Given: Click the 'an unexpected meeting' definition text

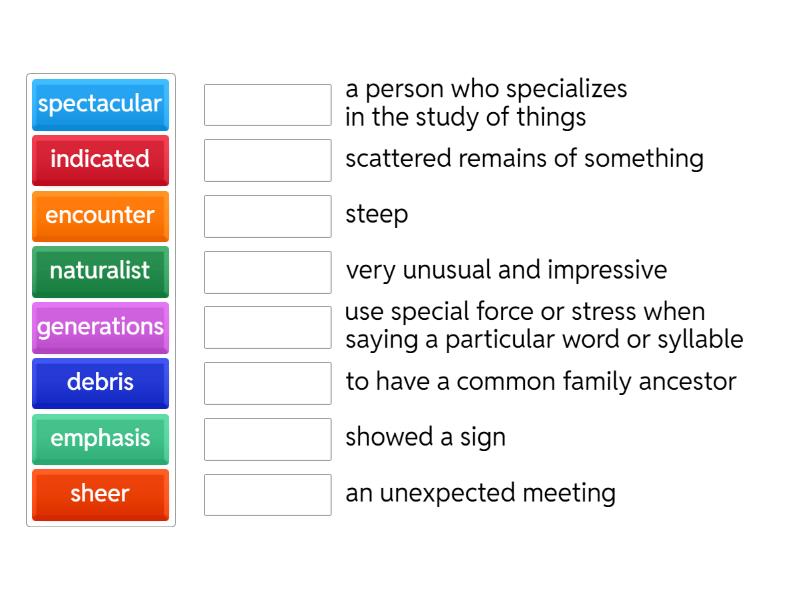Looking at the screenshot, I should (x=480, y=493).
